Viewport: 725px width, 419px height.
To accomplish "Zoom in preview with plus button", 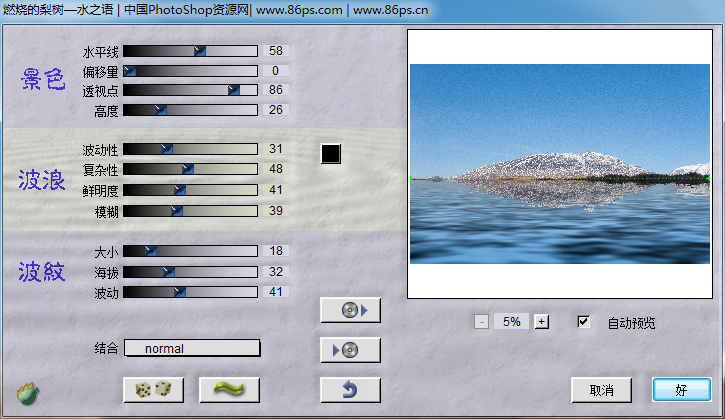I will pos(541,321).
